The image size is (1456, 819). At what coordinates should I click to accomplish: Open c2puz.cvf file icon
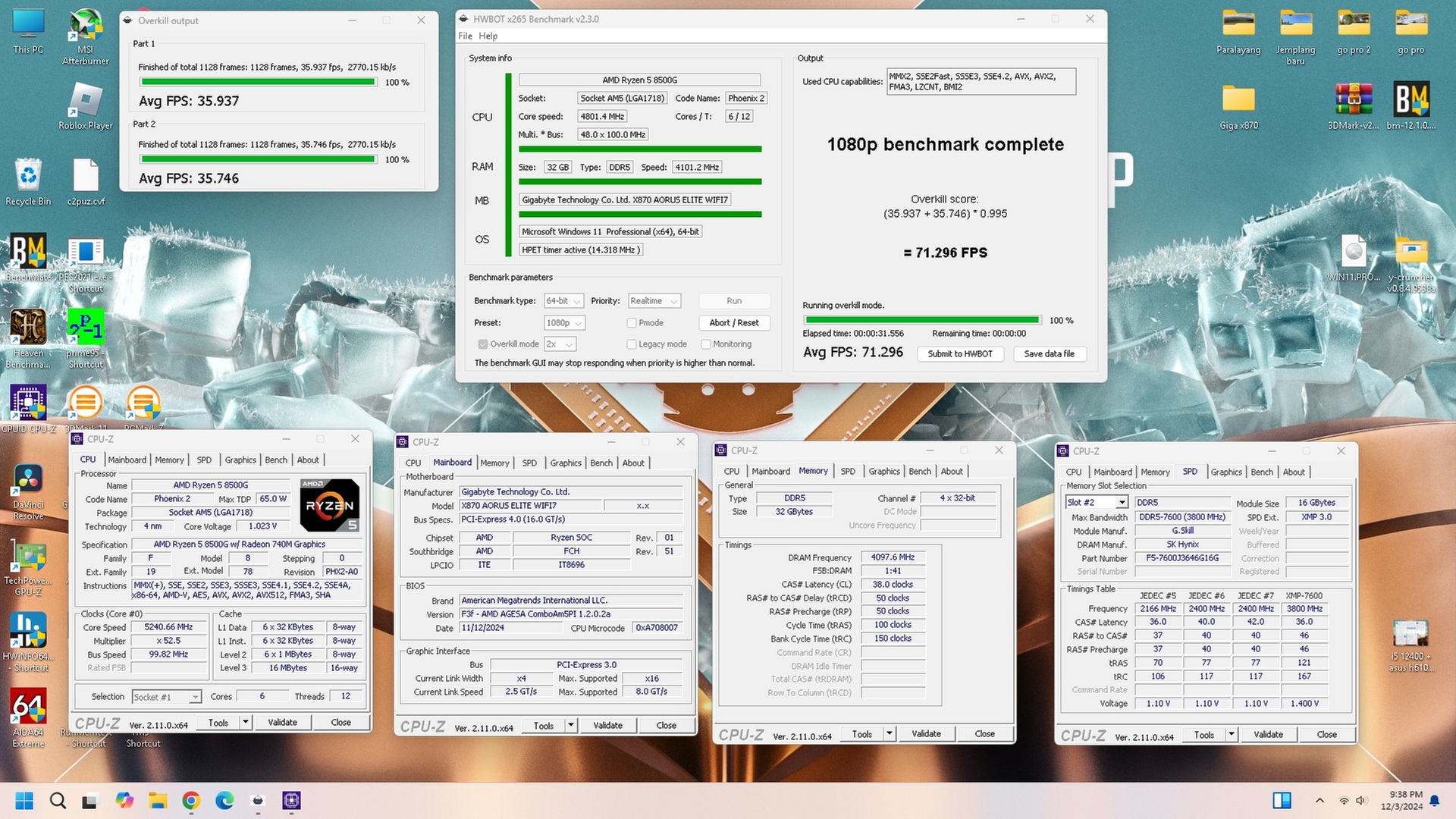click(x=86, y=182)
